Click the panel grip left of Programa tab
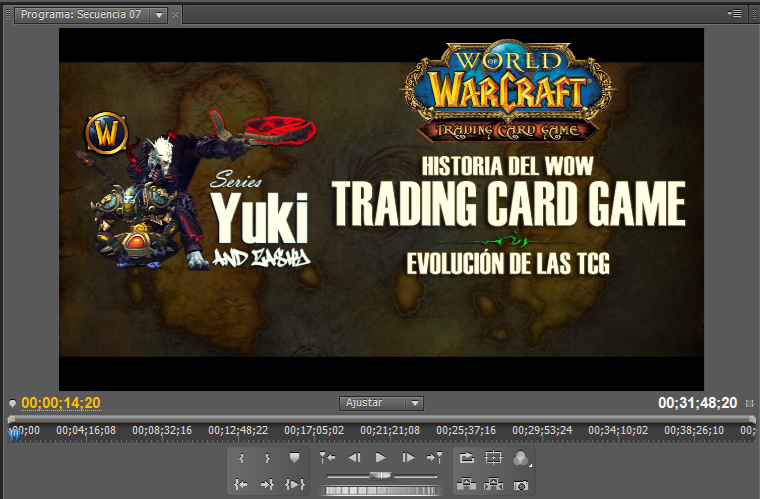This screenshot has height=499, width=760. pos(8,15)
